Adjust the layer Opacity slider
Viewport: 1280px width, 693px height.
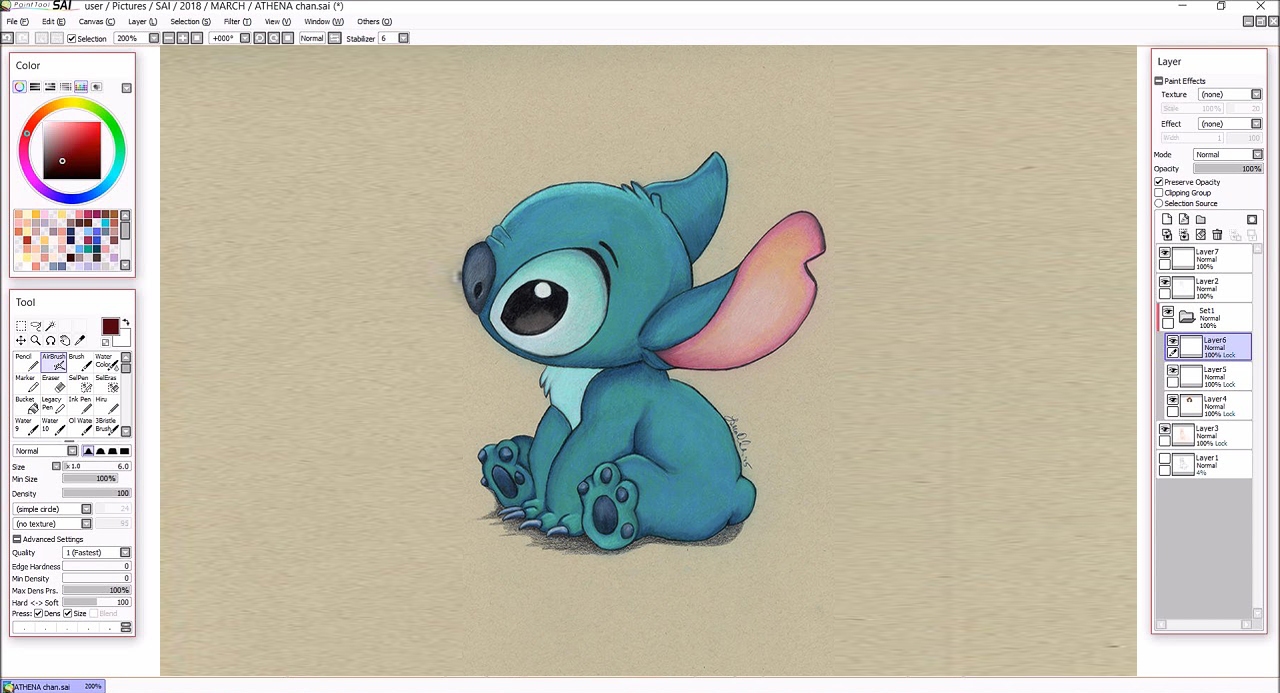1228,169
